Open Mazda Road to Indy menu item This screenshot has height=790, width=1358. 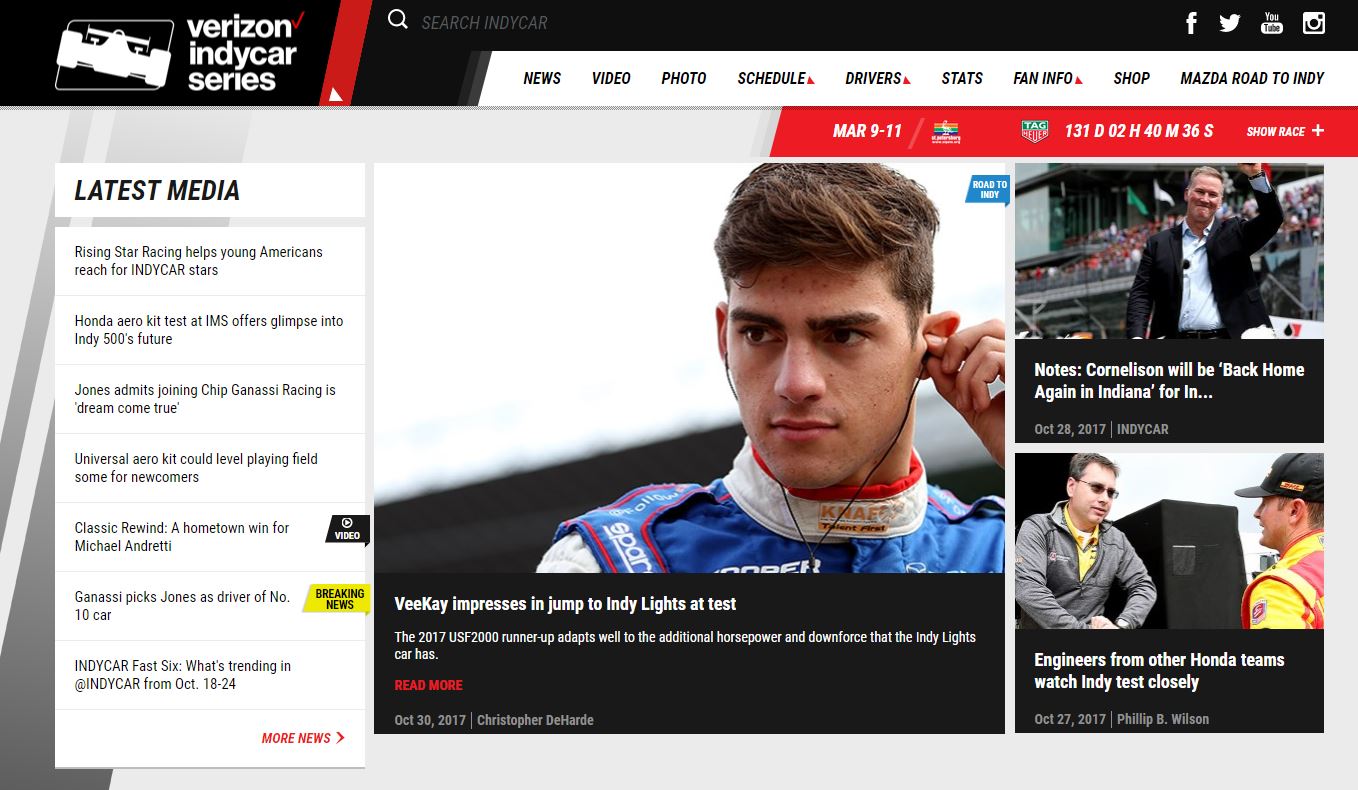(x=1252, y=78)
